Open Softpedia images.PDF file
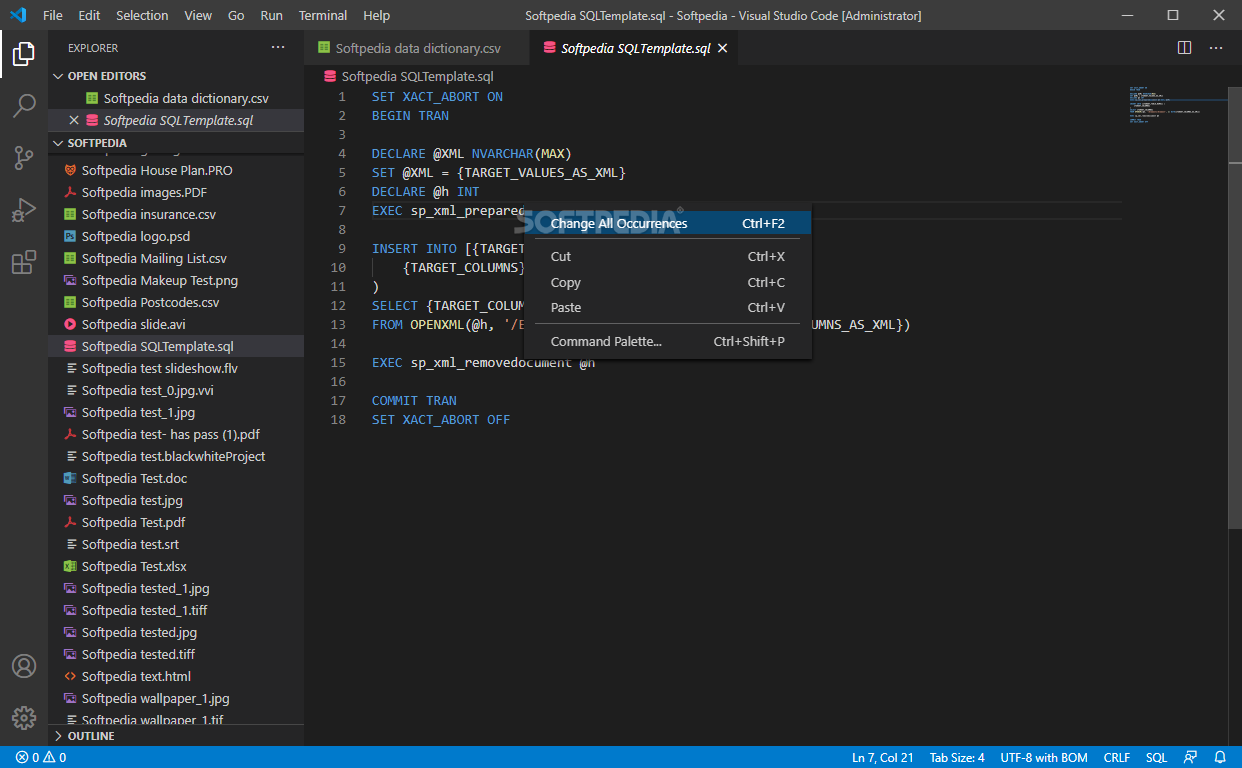Image resolution: width=1242 pixels, height=768 pixels. point(175,192)
